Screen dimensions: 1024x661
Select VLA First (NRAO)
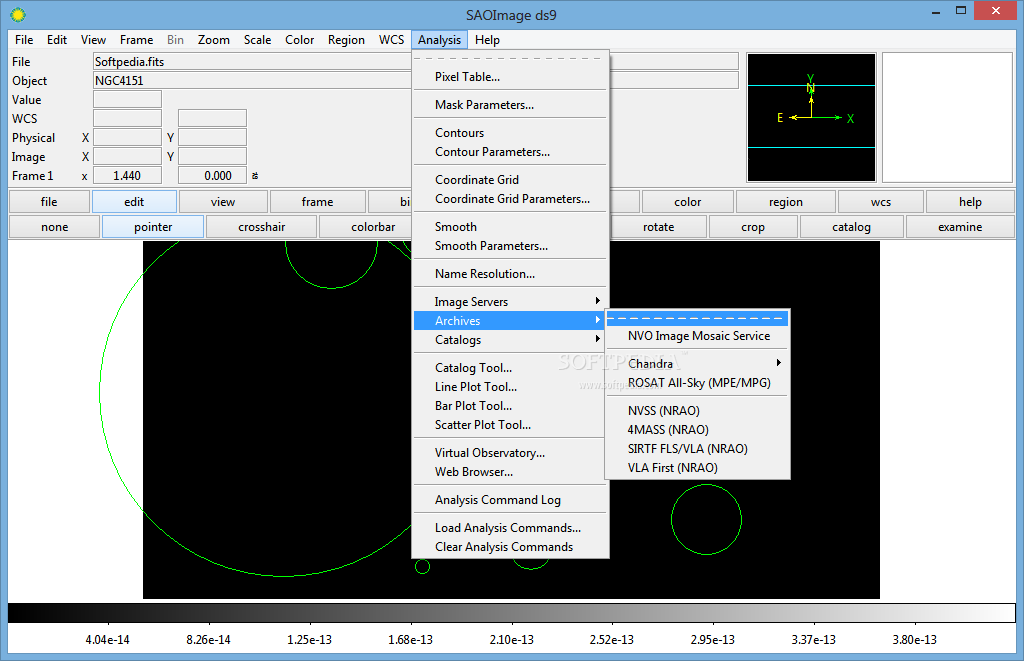[697, 468]
